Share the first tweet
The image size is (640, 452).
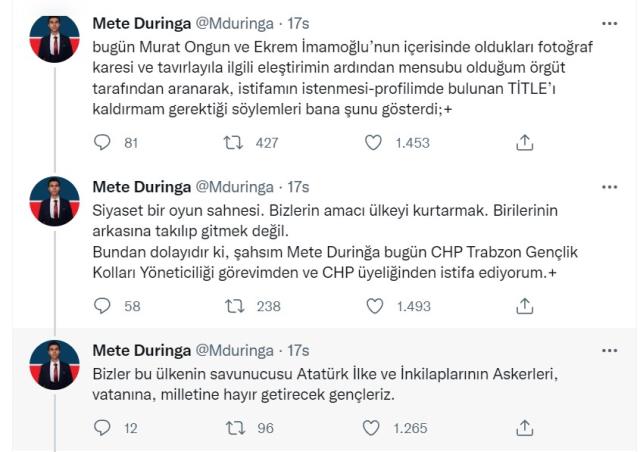pyautogui.click(x=524, y=143)
